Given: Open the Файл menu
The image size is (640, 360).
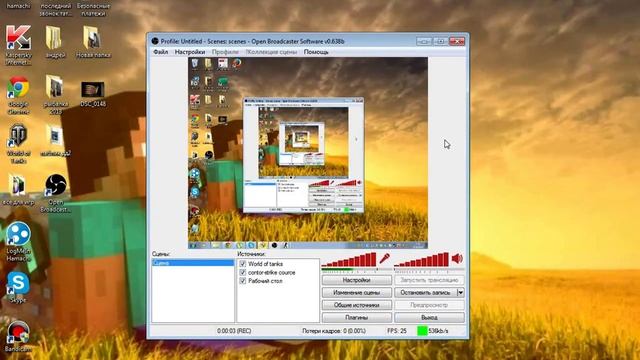Looking at the screenshot, I should [160, 52].
